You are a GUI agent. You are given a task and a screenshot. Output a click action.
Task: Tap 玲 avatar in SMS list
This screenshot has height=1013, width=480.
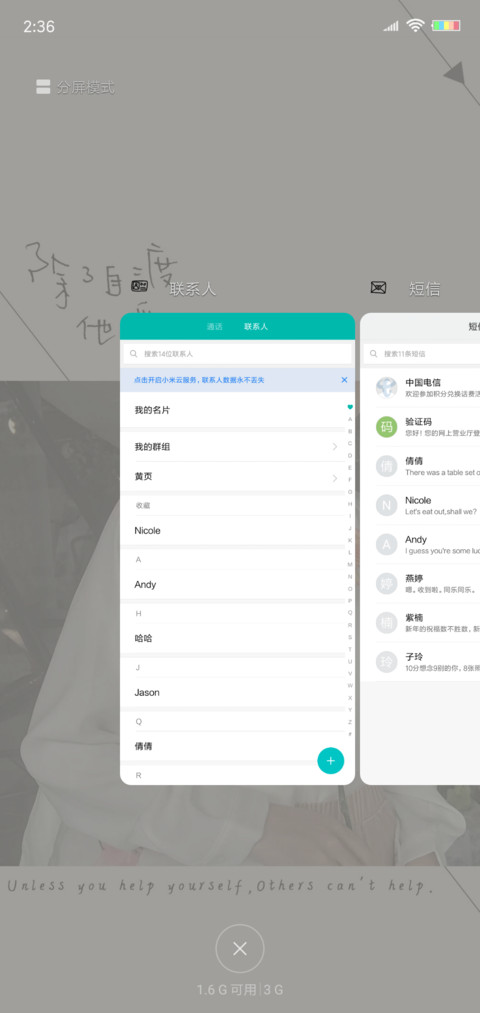(x=386, y=662)
